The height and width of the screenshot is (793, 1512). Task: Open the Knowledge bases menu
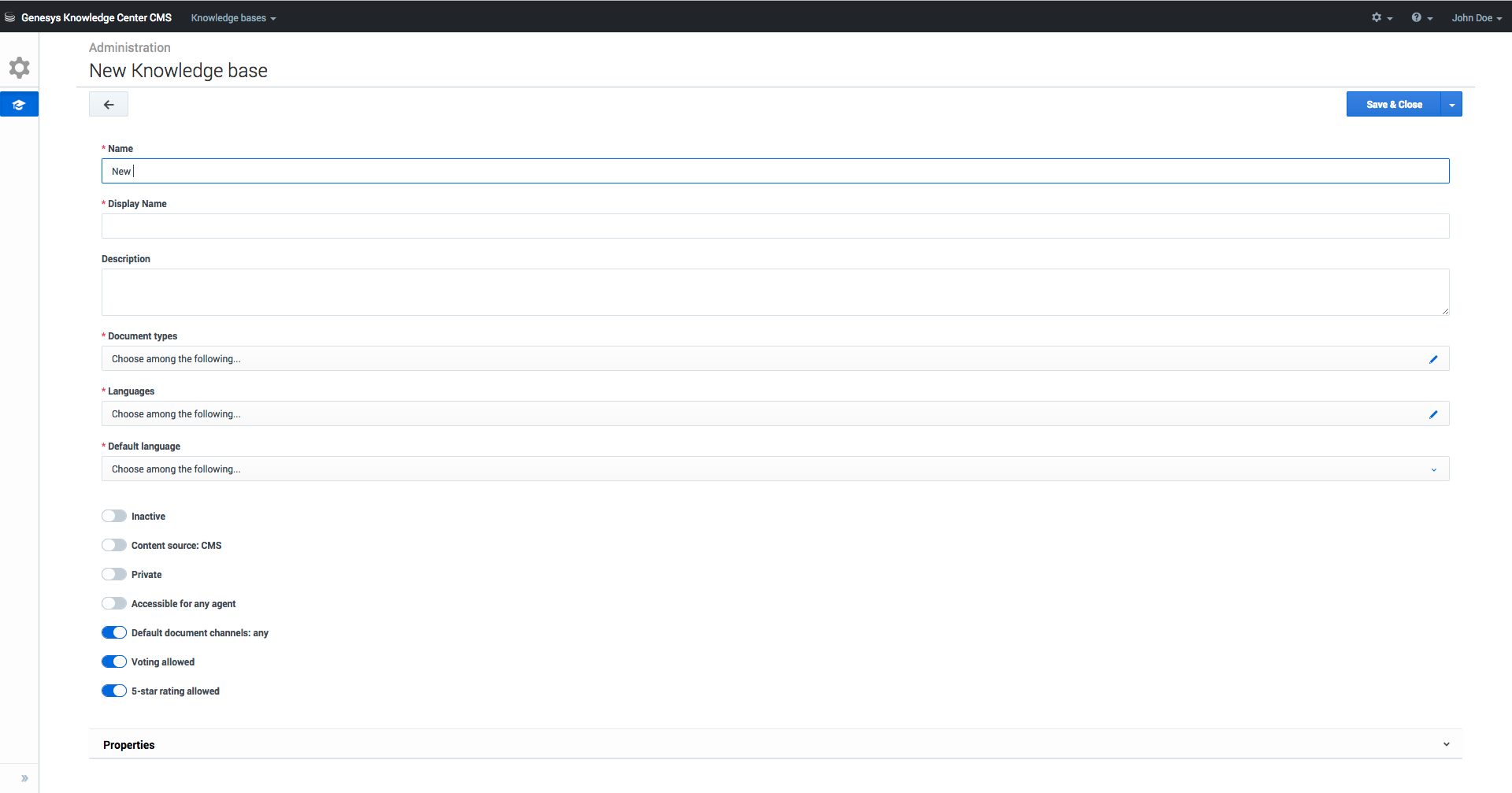tap(233, 17)
